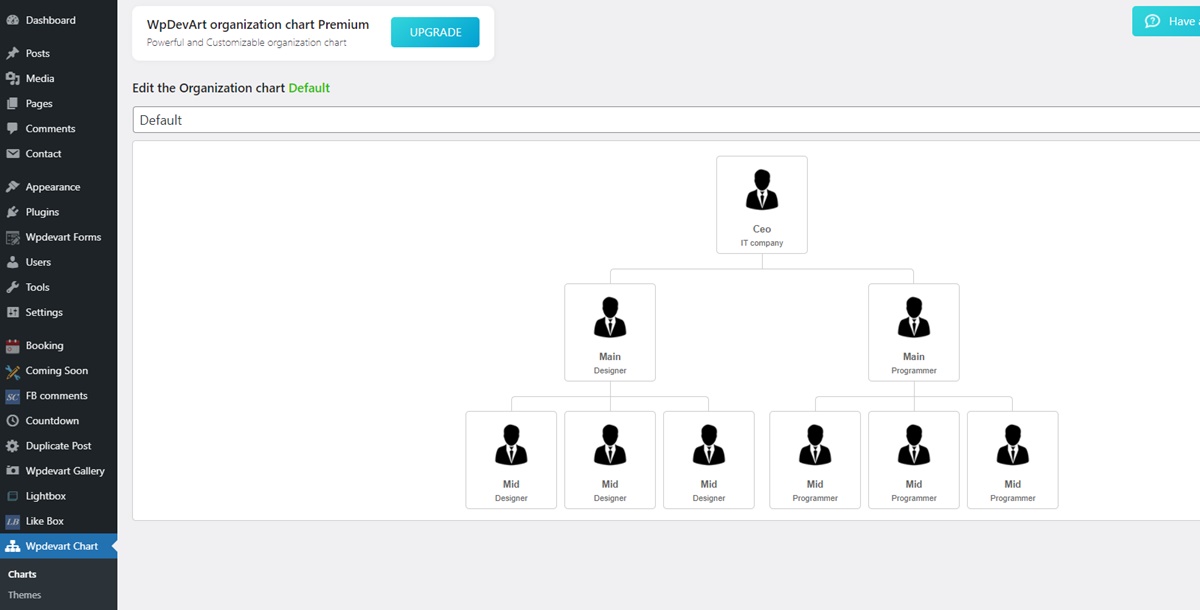Select the Themes submenu link

[x=25, y=595]
